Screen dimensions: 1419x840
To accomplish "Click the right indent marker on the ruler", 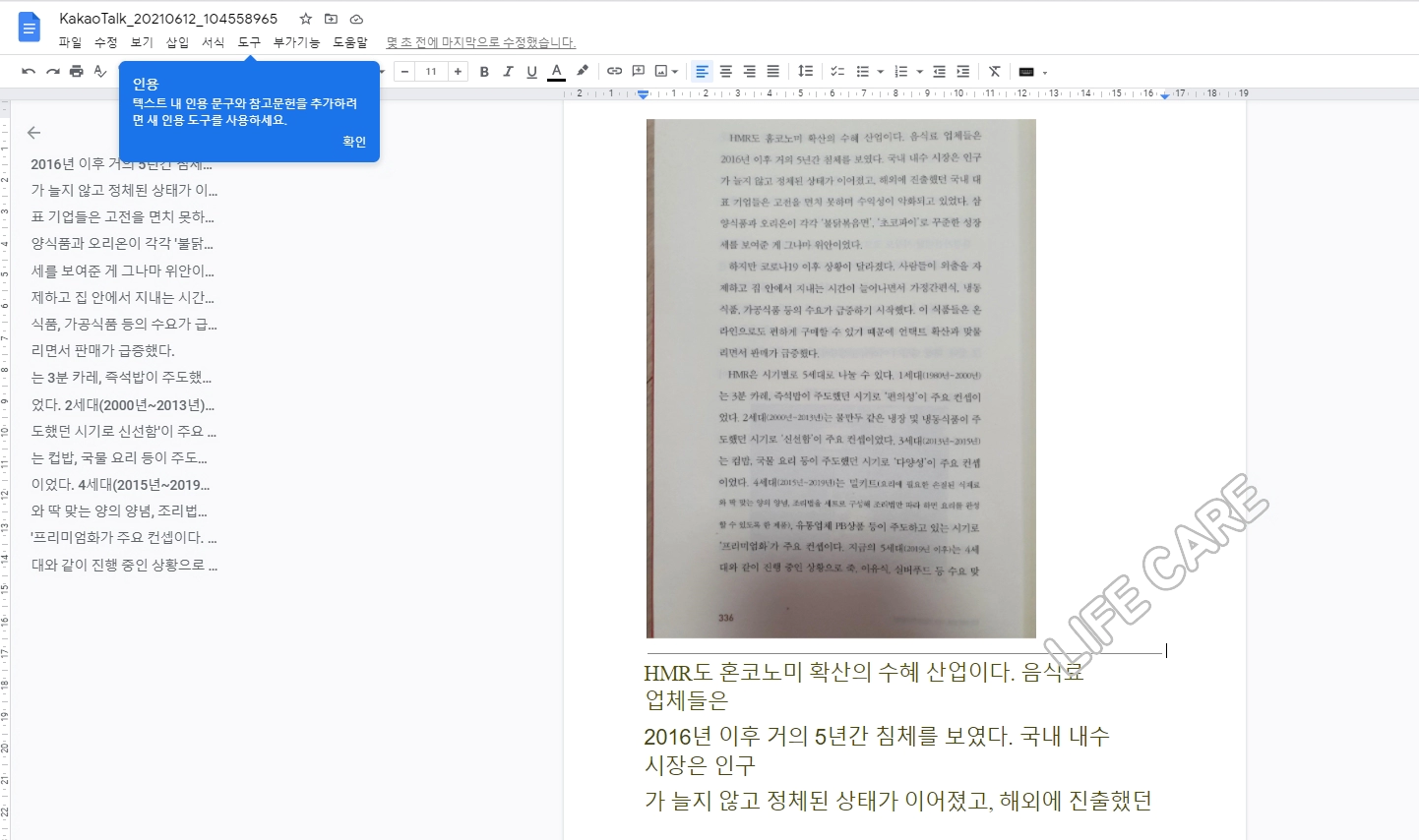I will pyautogui.click(x=1165, y=95).
